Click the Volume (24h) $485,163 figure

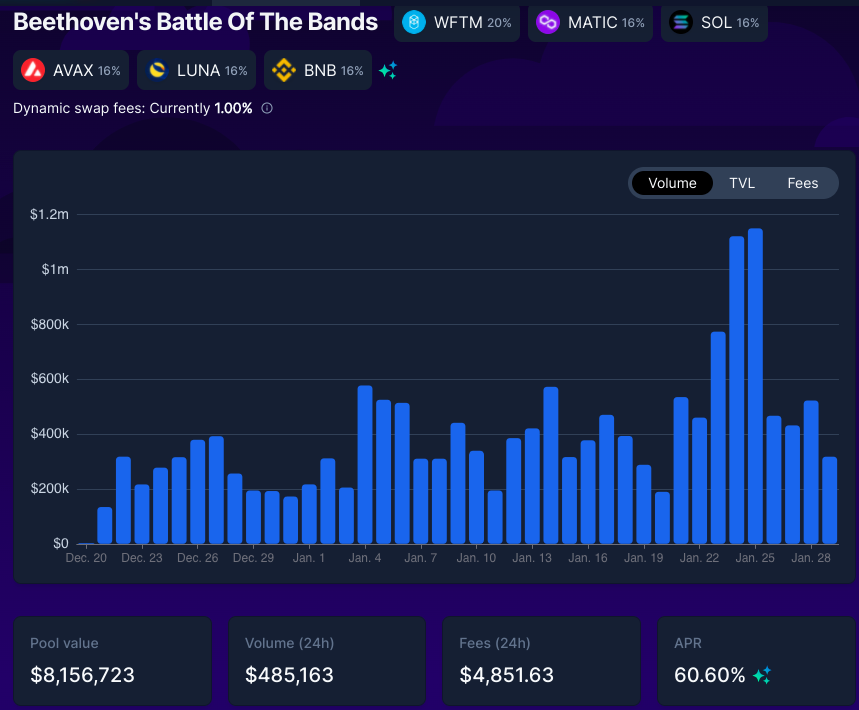pos(289,675)
